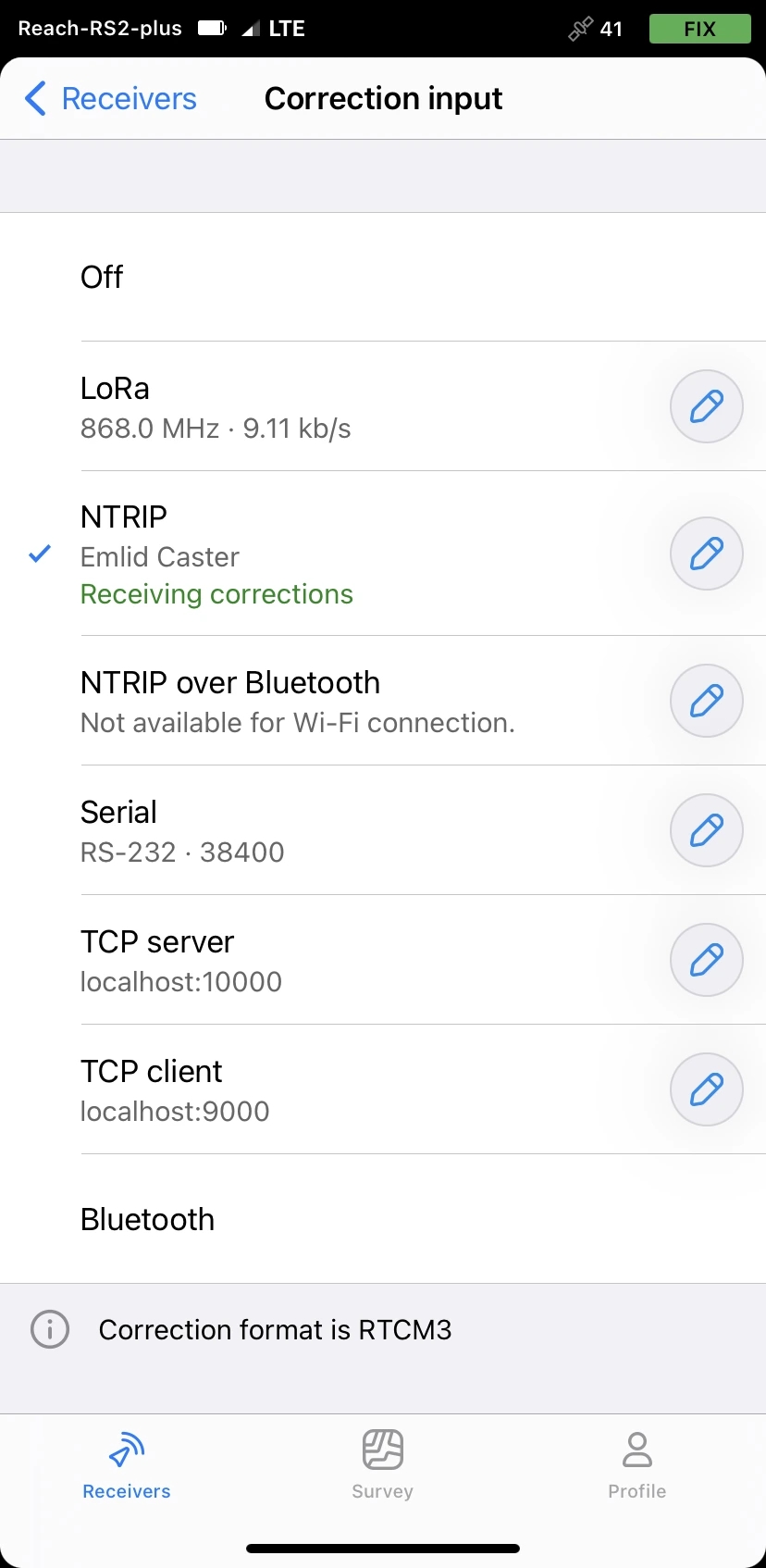766x1568 pixels.
Task: Open the Profile tab
Action: click(636, 1462)
